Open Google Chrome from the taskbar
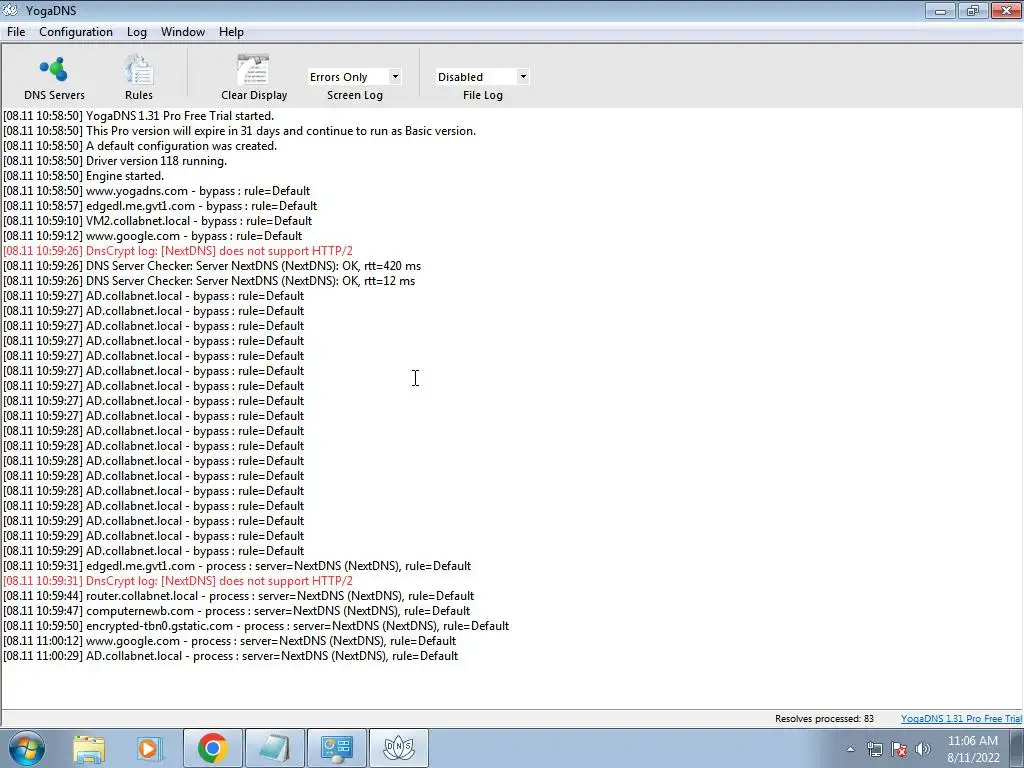The width and height of the screenshot is (1024, 768). click(212, 748)
